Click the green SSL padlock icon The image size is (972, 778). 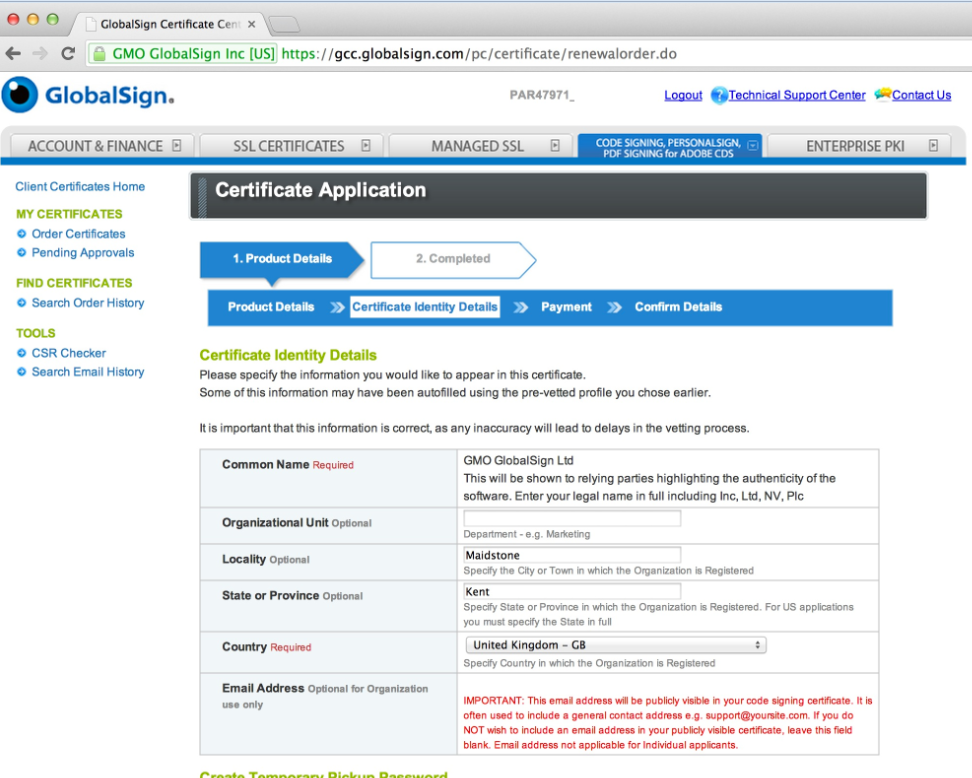coord(99,54)
